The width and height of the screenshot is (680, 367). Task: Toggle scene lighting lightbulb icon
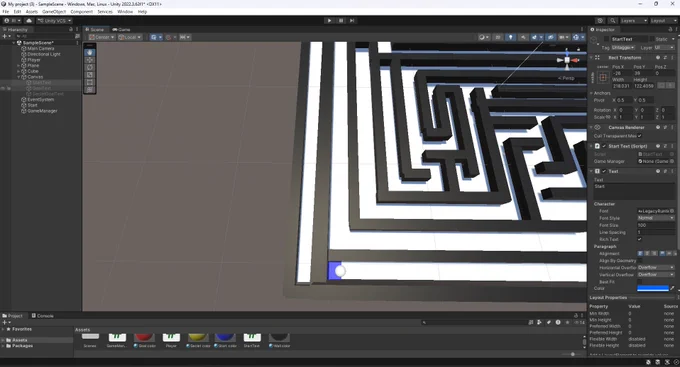tap(510, 37)
